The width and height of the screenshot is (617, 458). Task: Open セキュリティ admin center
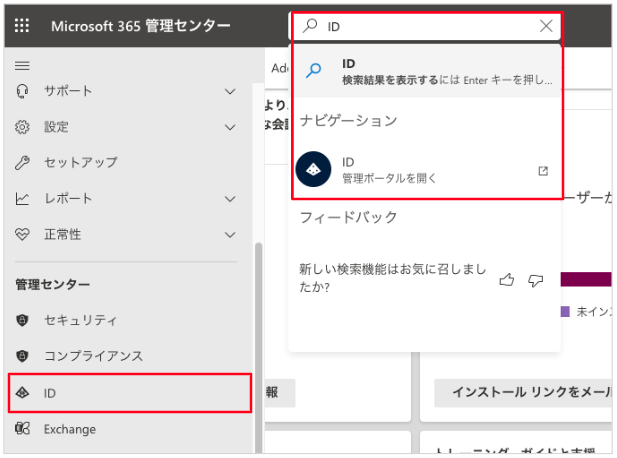[x=126, y=320]
